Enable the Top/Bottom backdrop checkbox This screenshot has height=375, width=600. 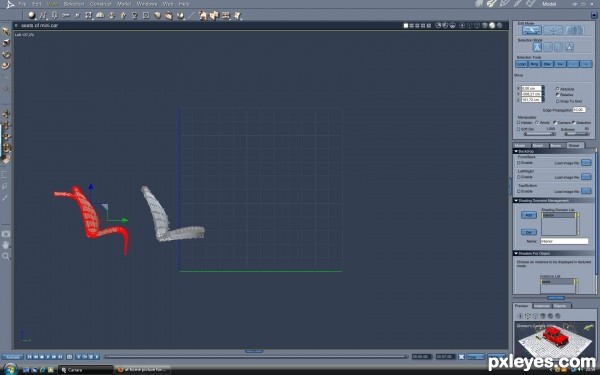[x=519, y=191]
